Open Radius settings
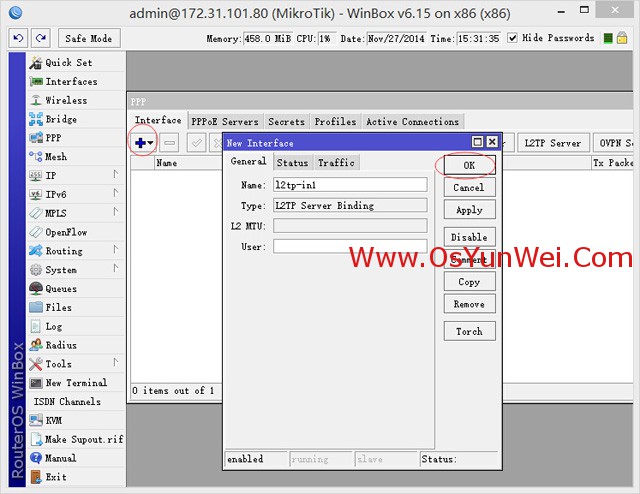The image size is (640, 494). (77, 345)
